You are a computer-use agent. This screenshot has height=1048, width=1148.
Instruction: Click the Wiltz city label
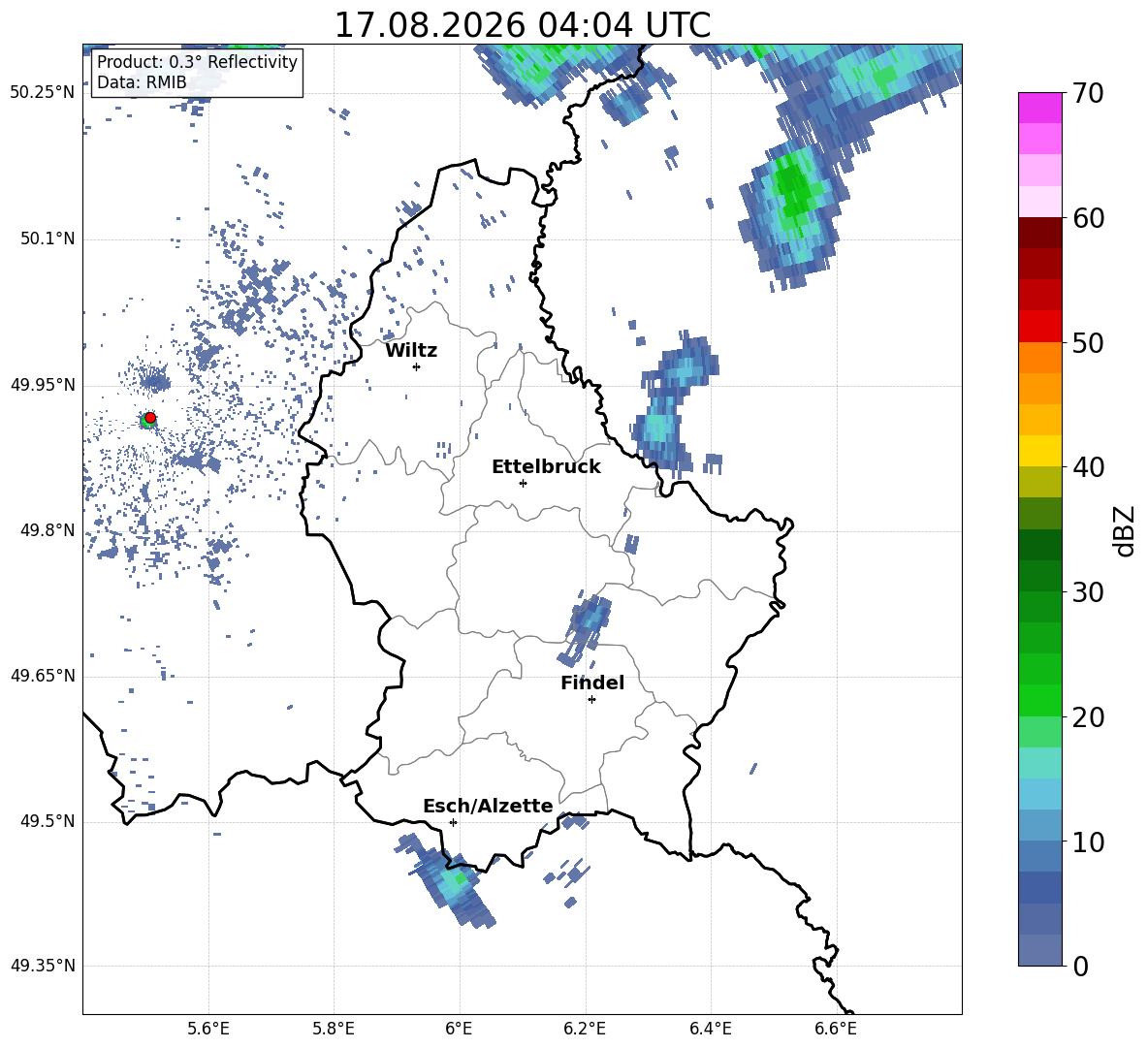tap(411, 351)
